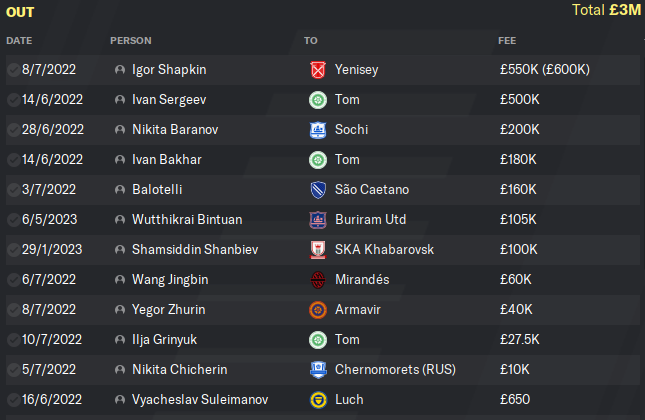645x420 pixels.
Task: Click the Armavir club badge icon
Action: tap(318, 310)
